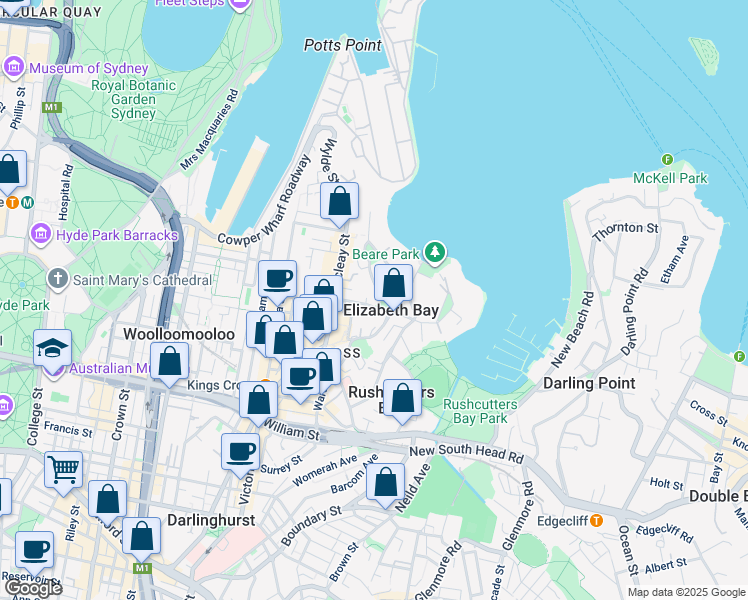Click the Kings Cross train station icon
The width and height of the screenshot is (748, 600).
[x=265, y=382]
